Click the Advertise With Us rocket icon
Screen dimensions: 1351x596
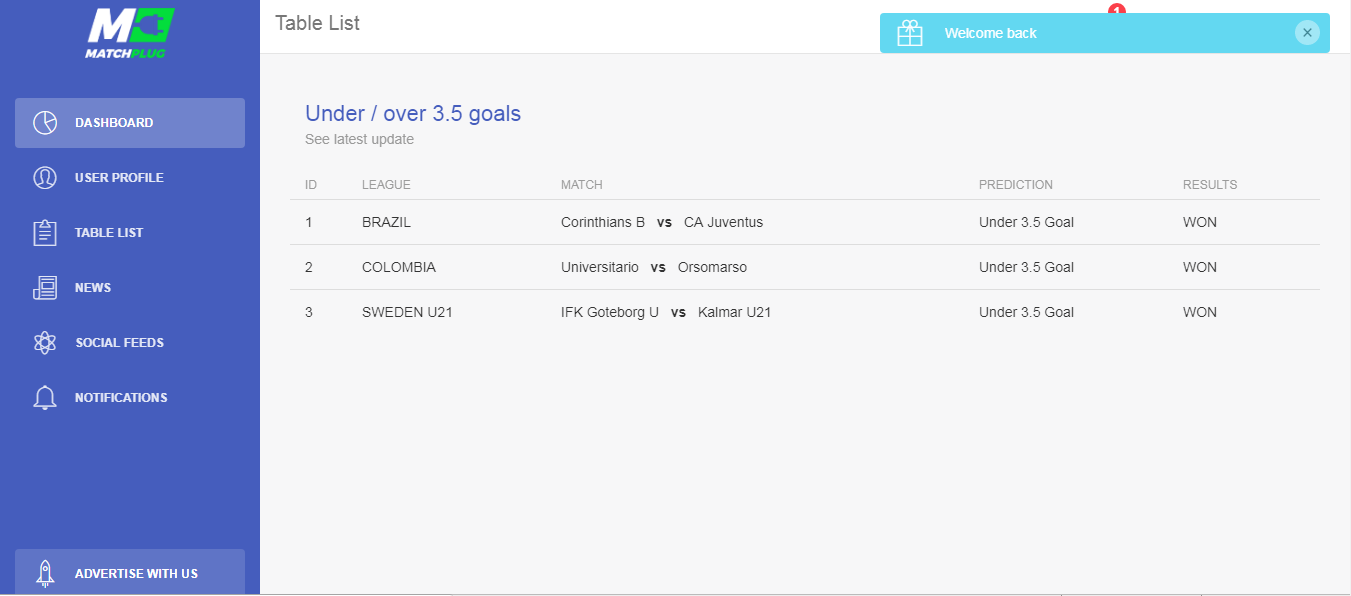point(45,573)
